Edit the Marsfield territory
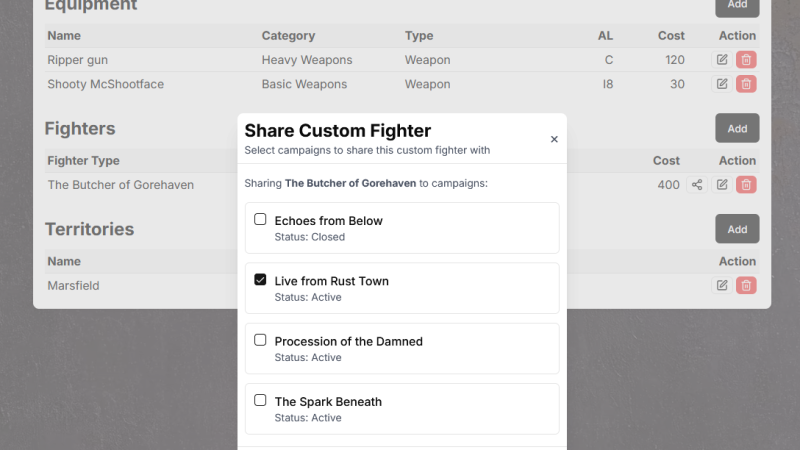The image size is (800, 450). tap(722, 286)
